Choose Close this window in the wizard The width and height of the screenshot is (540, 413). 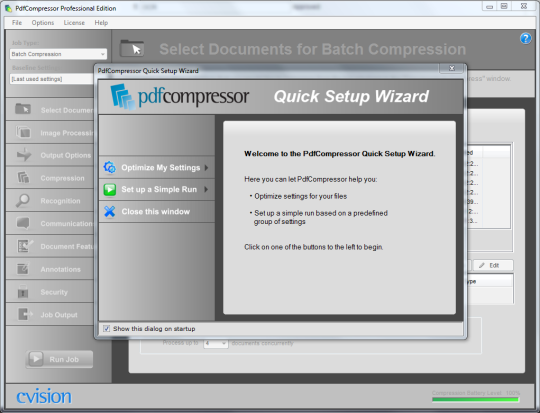[x=157, y=211]
